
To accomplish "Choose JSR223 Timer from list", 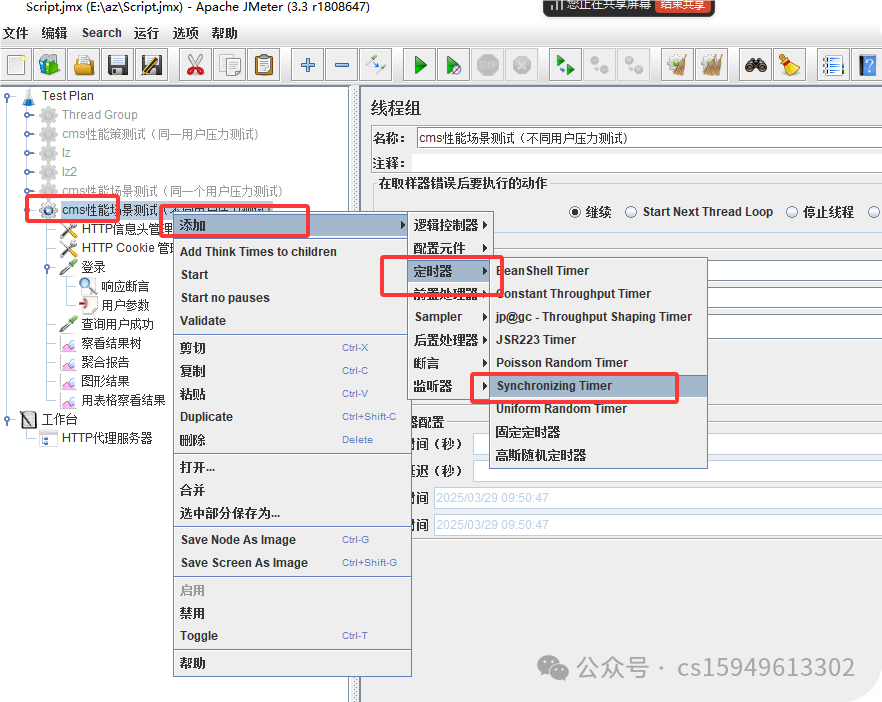I will (x=598, y=340).
